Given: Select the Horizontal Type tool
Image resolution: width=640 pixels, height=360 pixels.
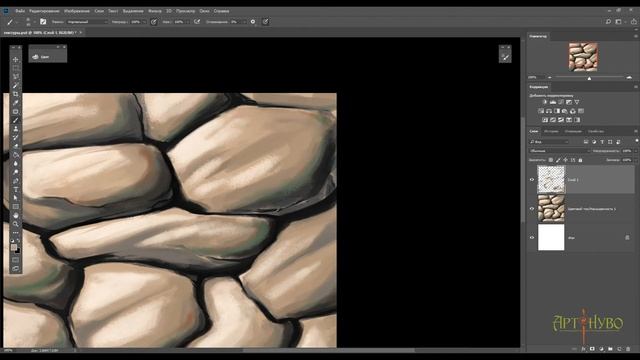Looking at the screenshot, I should (16, 189).
